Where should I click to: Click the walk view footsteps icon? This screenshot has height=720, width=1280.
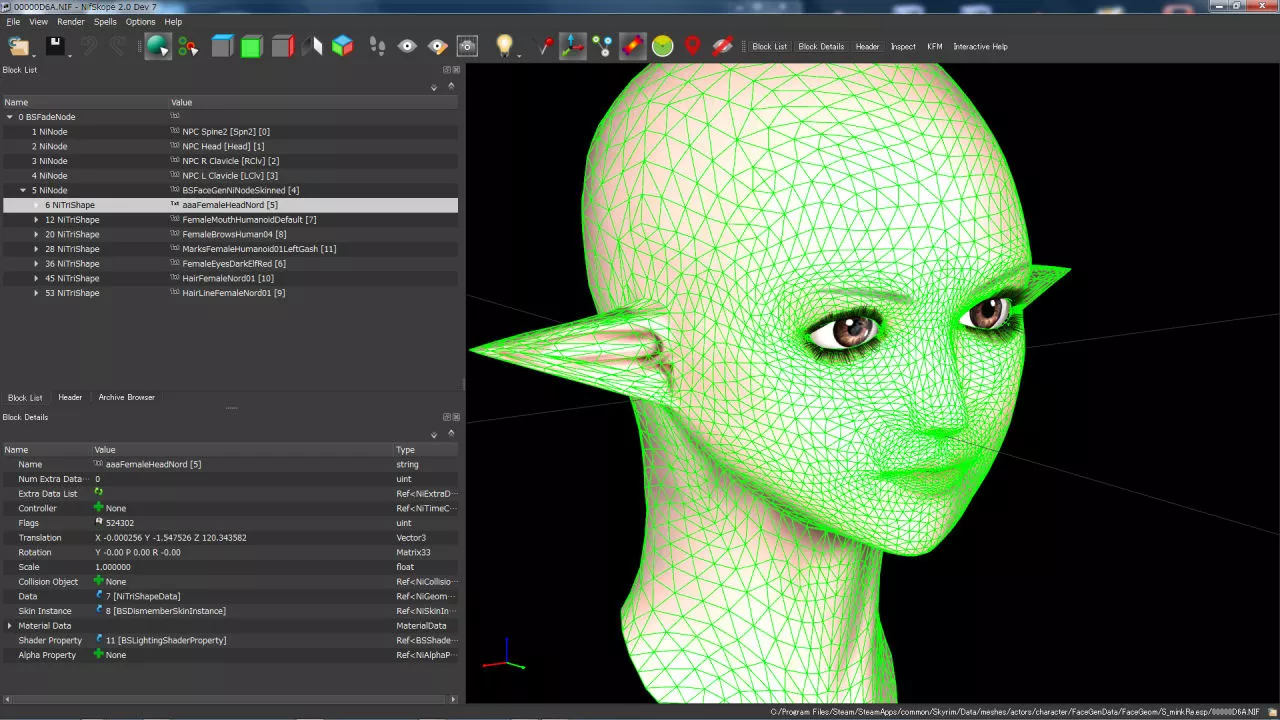click(377, 46)
